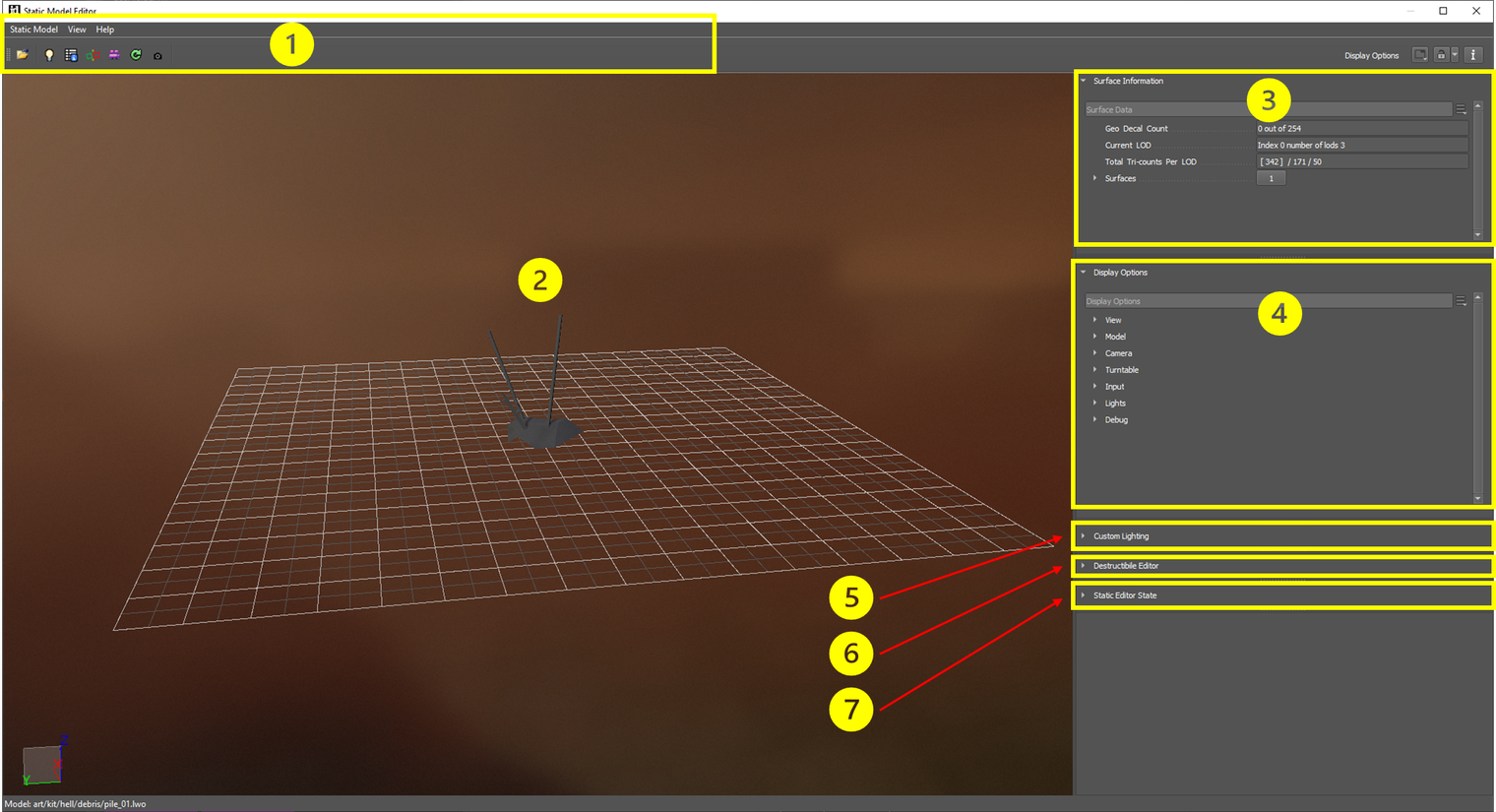
Task: Click the model path in status bar
Action: (75, 804)
